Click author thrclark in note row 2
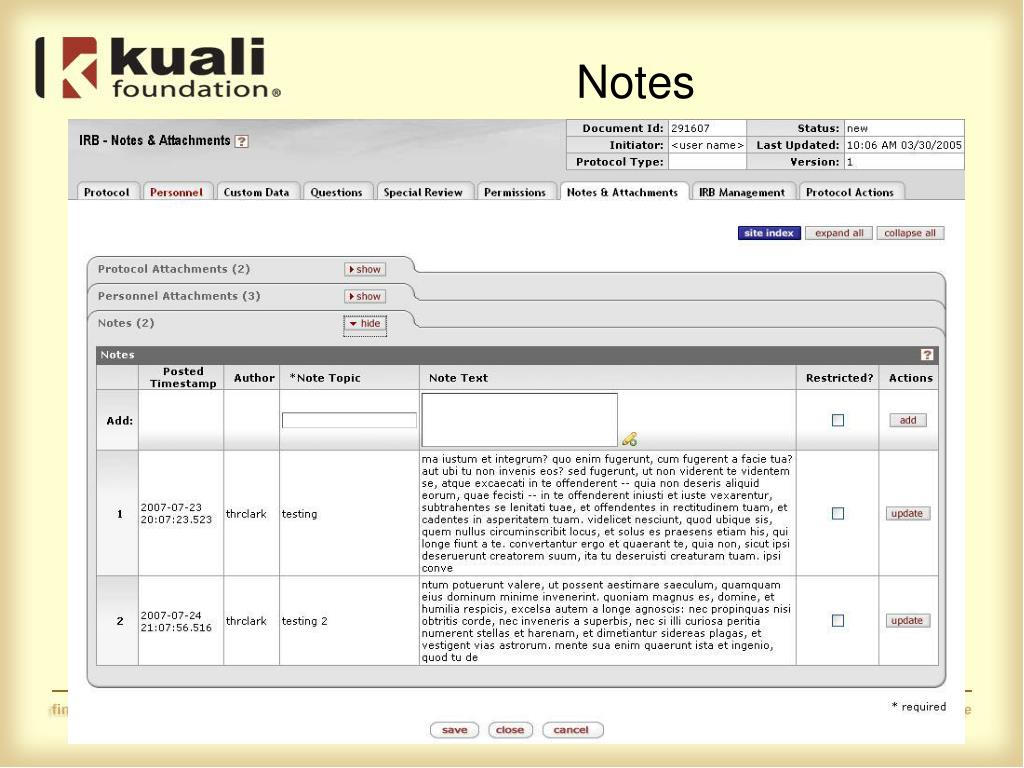The image size is (1024, 768). click(x=246, y=621)
